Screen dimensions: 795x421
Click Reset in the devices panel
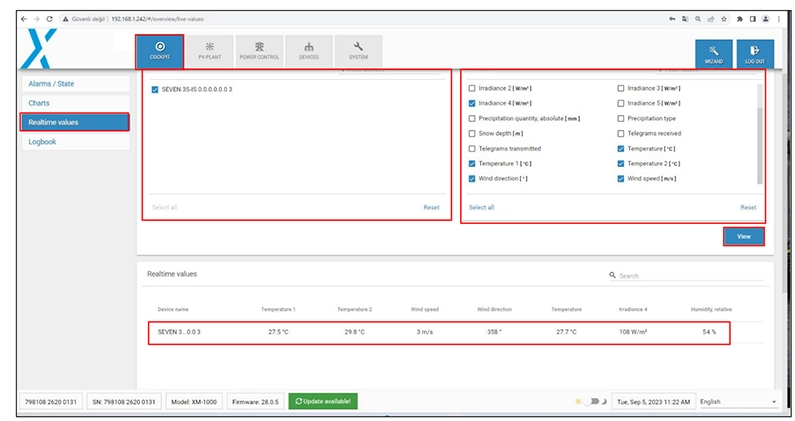pos(431,207)
